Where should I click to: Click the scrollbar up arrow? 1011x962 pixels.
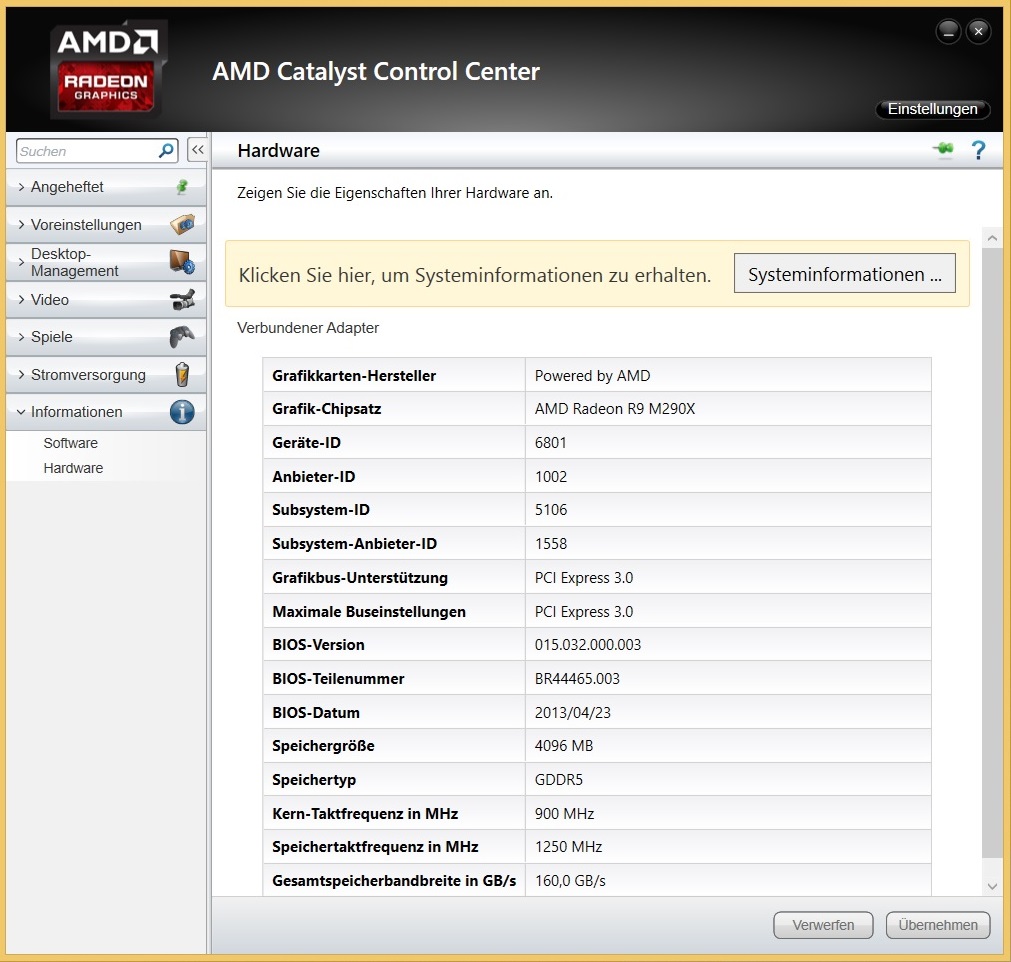[992, 238]
